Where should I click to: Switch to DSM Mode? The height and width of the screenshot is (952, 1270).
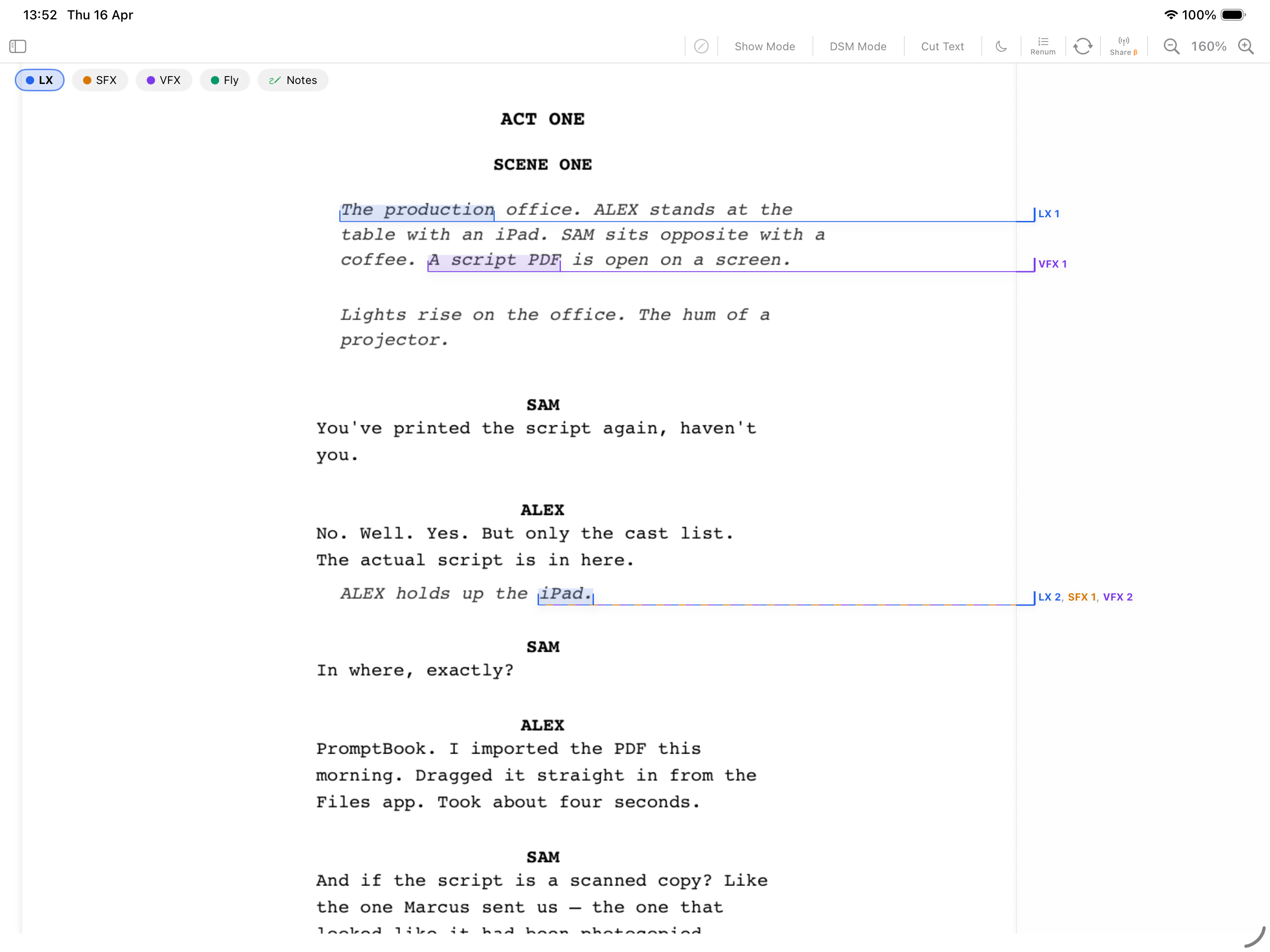click(858, 47)
